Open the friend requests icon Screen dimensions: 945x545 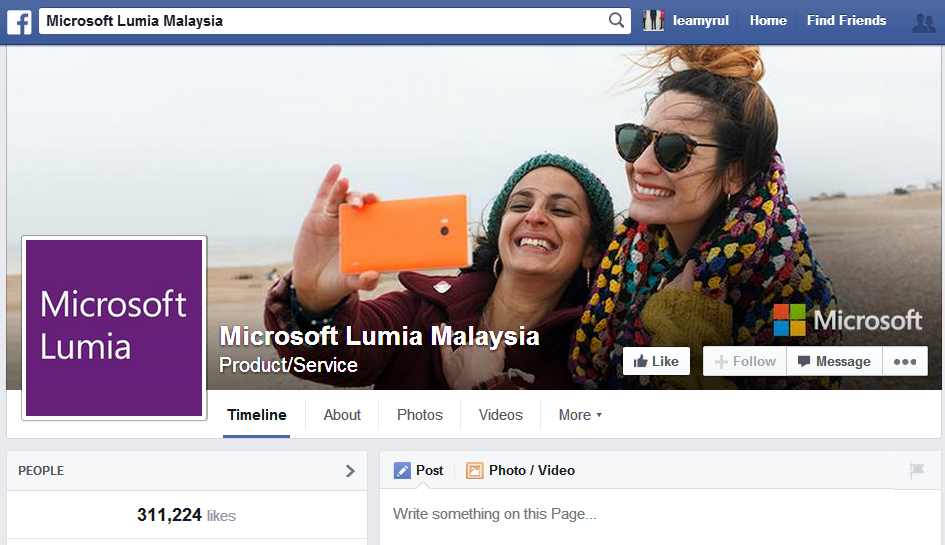923,22
